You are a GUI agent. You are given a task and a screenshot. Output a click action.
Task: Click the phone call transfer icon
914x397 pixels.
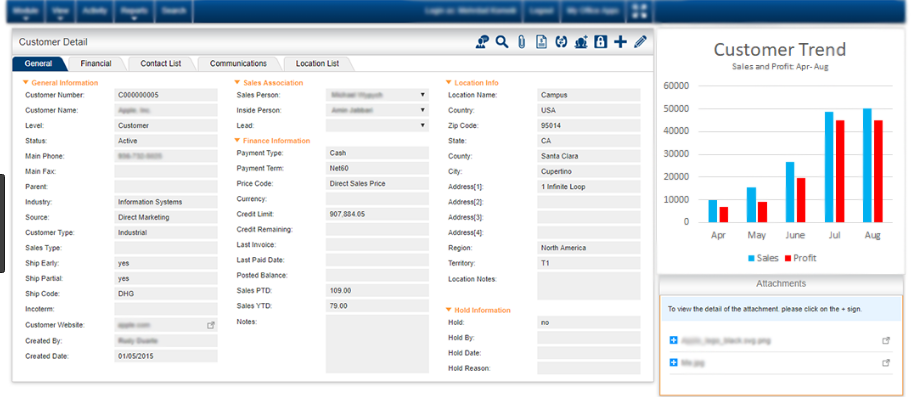[561, 42]
